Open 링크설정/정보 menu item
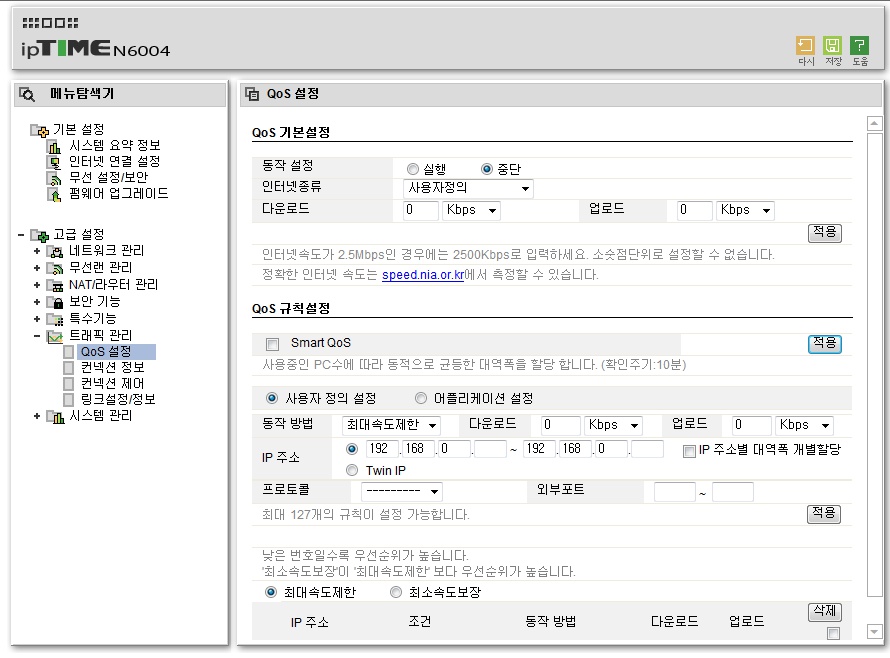Viewport: 890px width, 658px height. pyautogui.click(x=117, y=399)
